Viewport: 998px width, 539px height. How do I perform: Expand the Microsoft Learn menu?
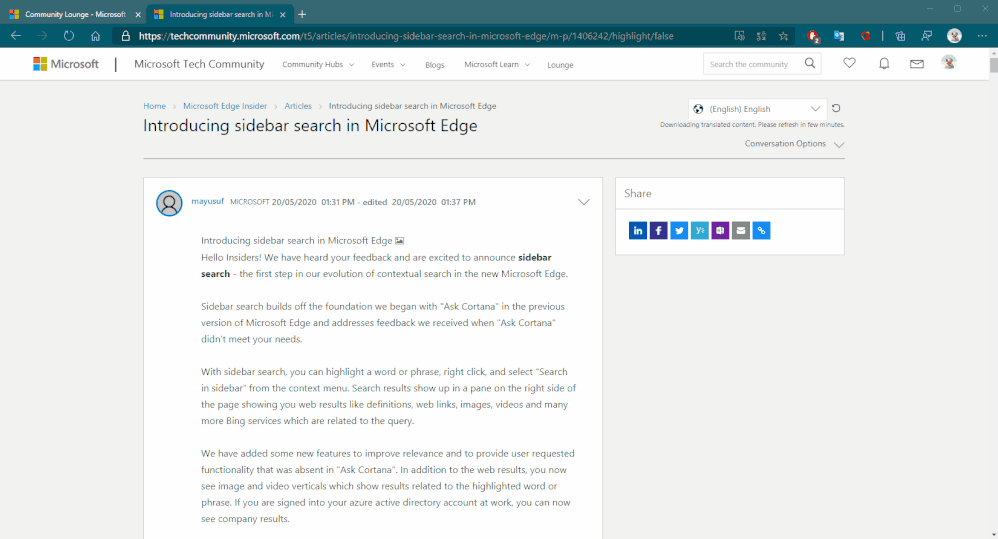click(497, 64)
